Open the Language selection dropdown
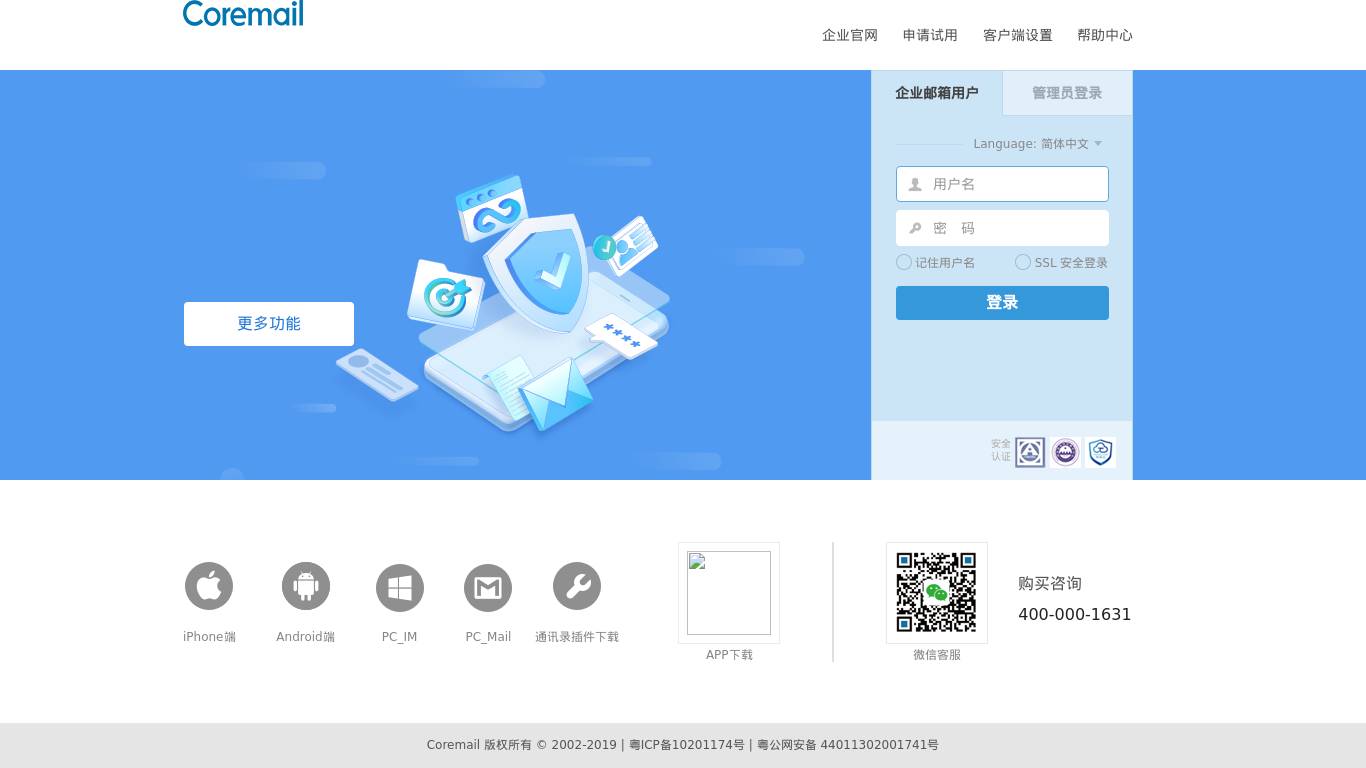 coord(1064,143)
